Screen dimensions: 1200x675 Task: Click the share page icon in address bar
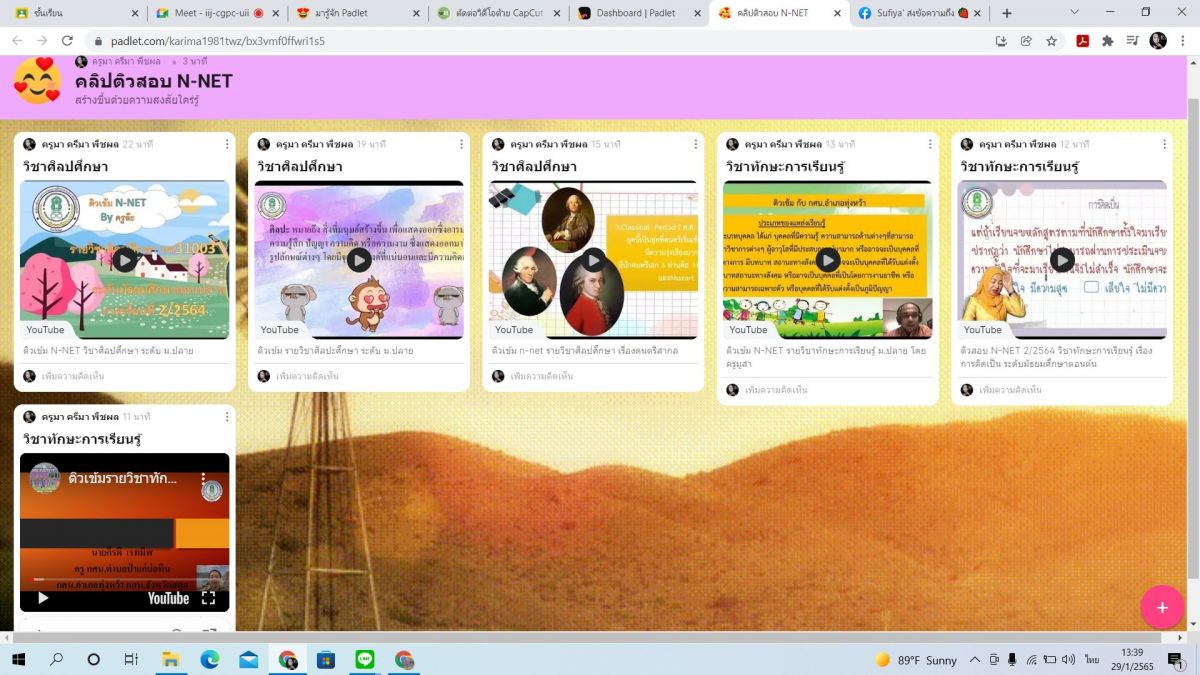tap(1026, 41)
